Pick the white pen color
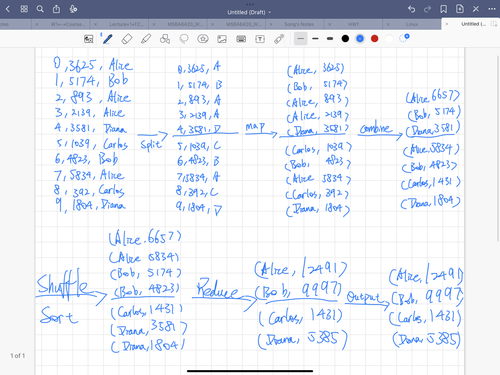This screenshot has height=375, width=500. point(389,39)
